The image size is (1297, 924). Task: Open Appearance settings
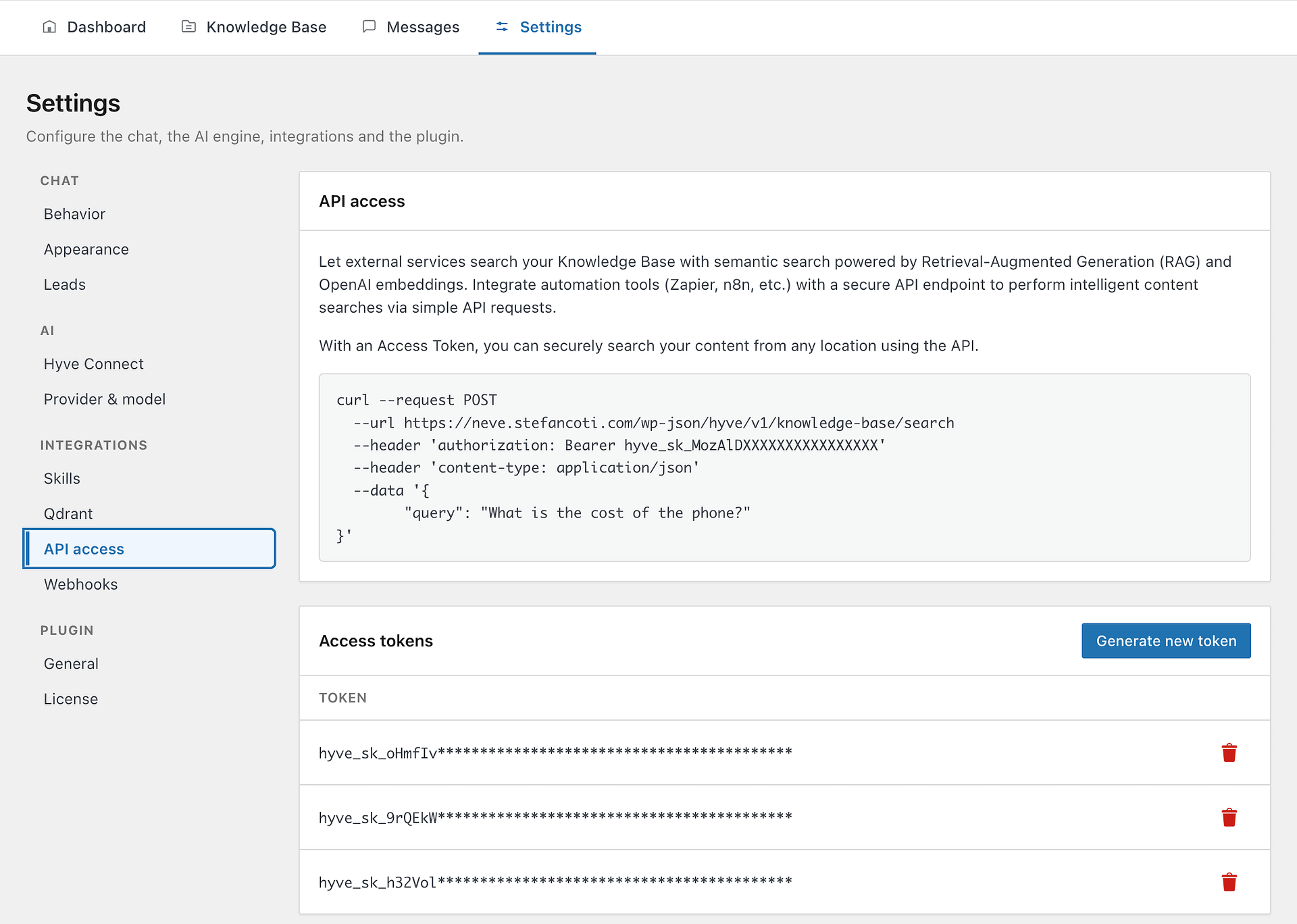click(x=149, y=249)
